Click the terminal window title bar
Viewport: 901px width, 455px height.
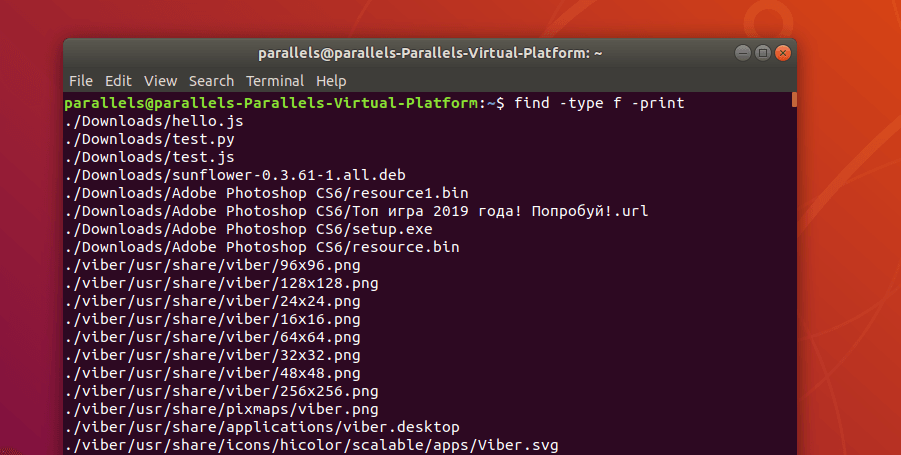430,53
